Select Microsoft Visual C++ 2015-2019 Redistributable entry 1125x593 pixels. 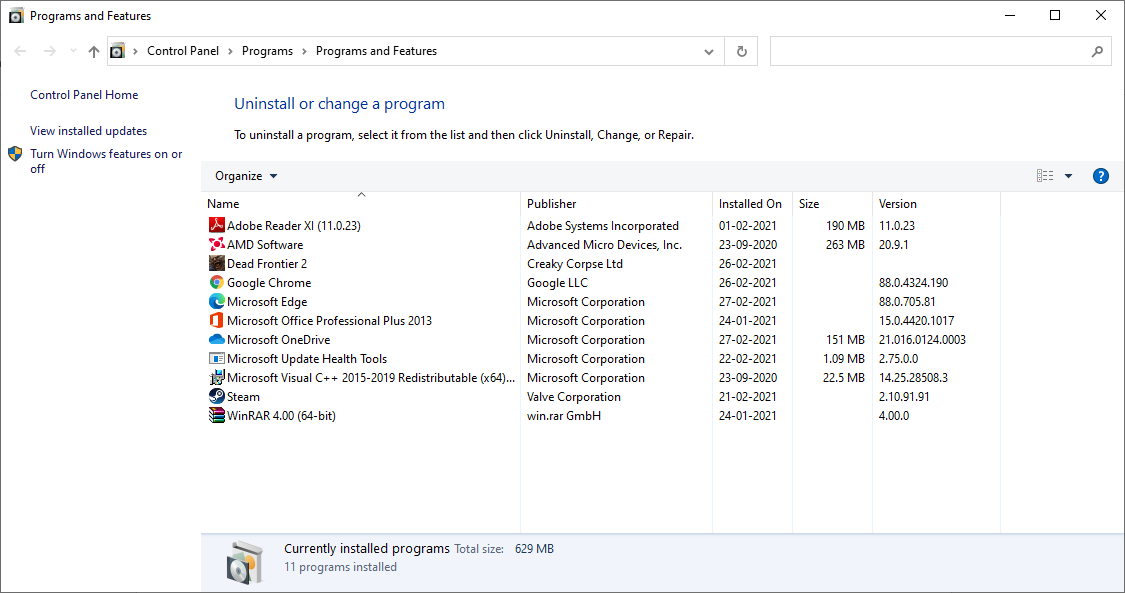click(371, 377)
